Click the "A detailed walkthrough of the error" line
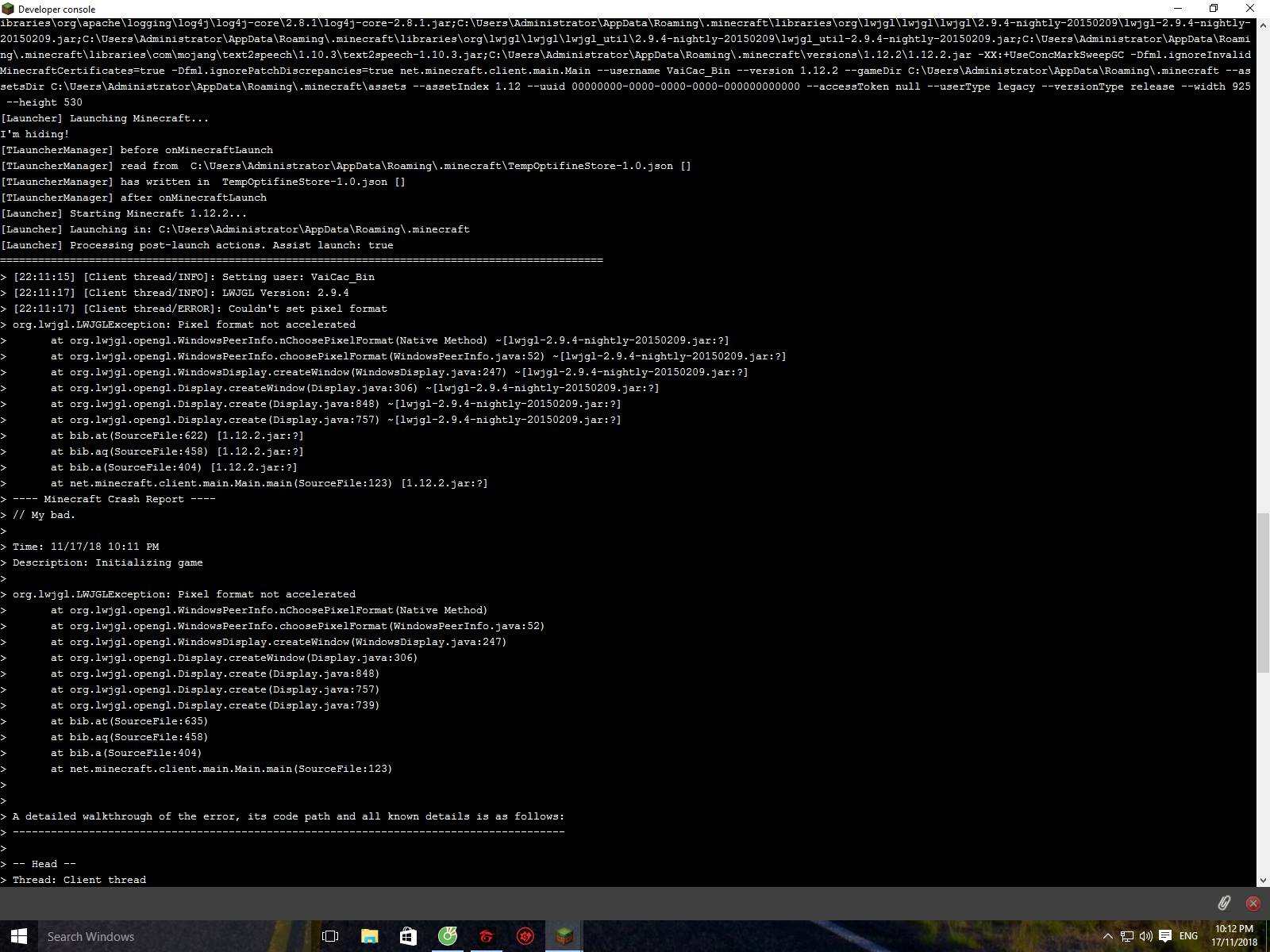The width and height of the screenshot is (1270, 952). (283, 816)
